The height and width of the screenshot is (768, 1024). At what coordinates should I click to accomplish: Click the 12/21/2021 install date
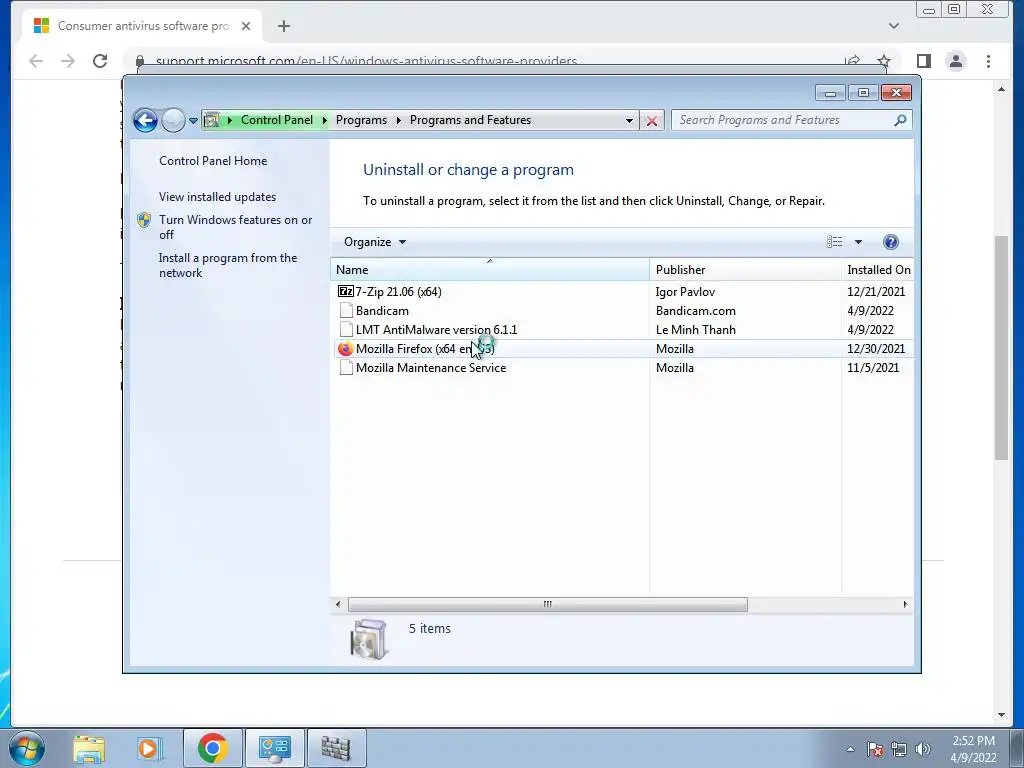pyautogui.click(x=876, y=292)
